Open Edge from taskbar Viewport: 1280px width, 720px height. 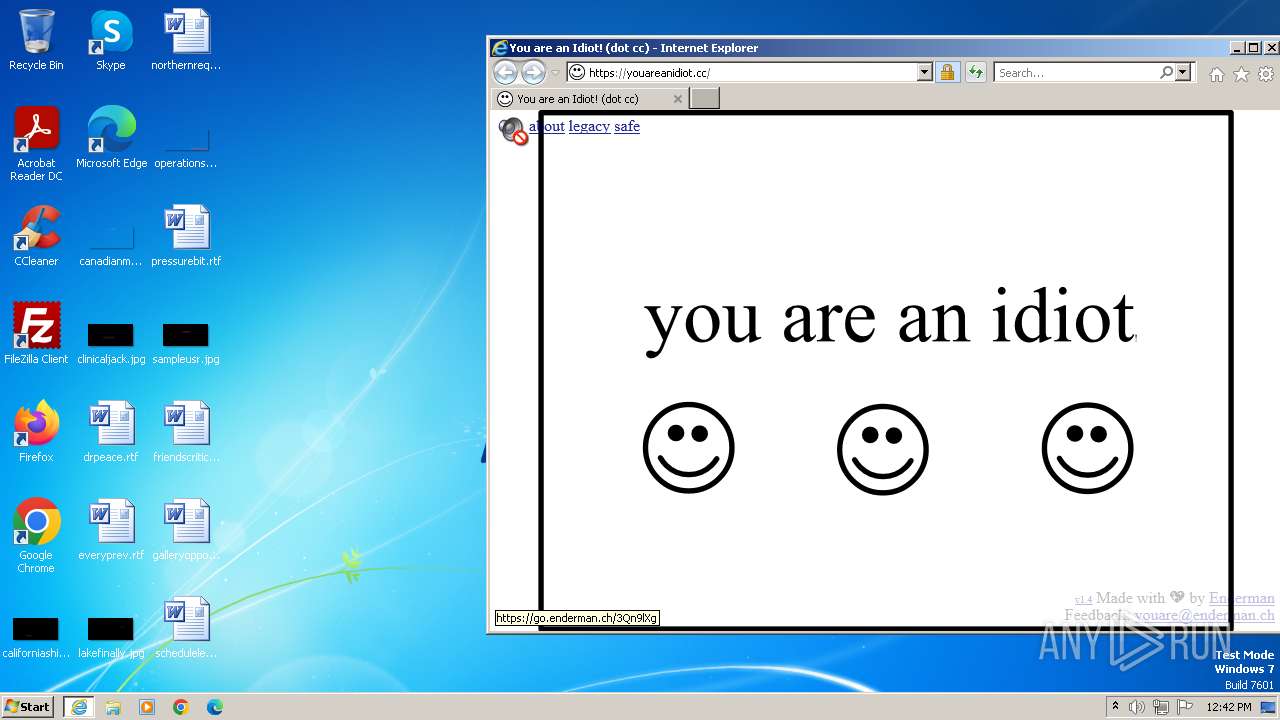215,707
